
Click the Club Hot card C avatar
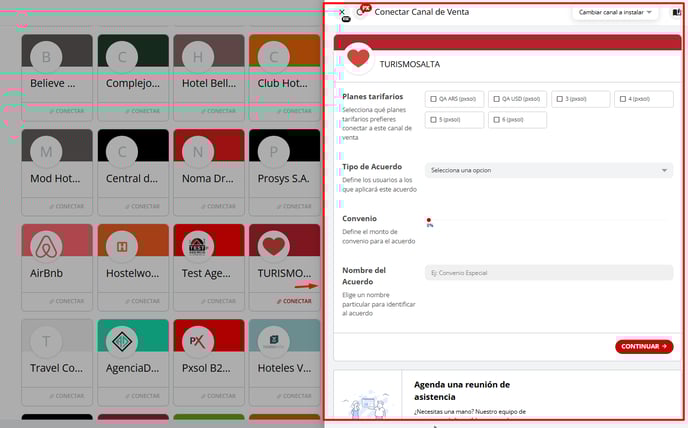click(274, 57)
